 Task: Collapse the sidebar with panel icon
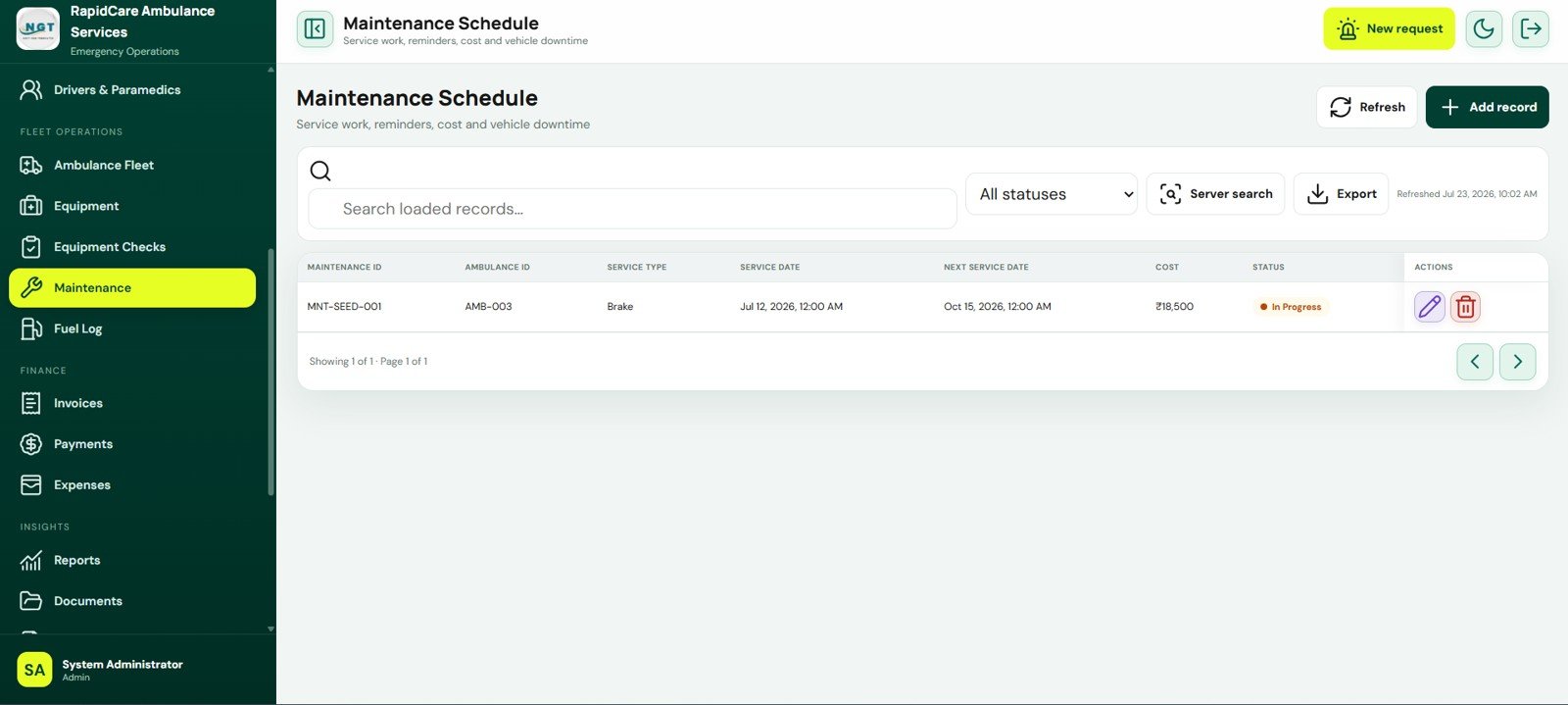pyautogui.click(x=315, y=29)
